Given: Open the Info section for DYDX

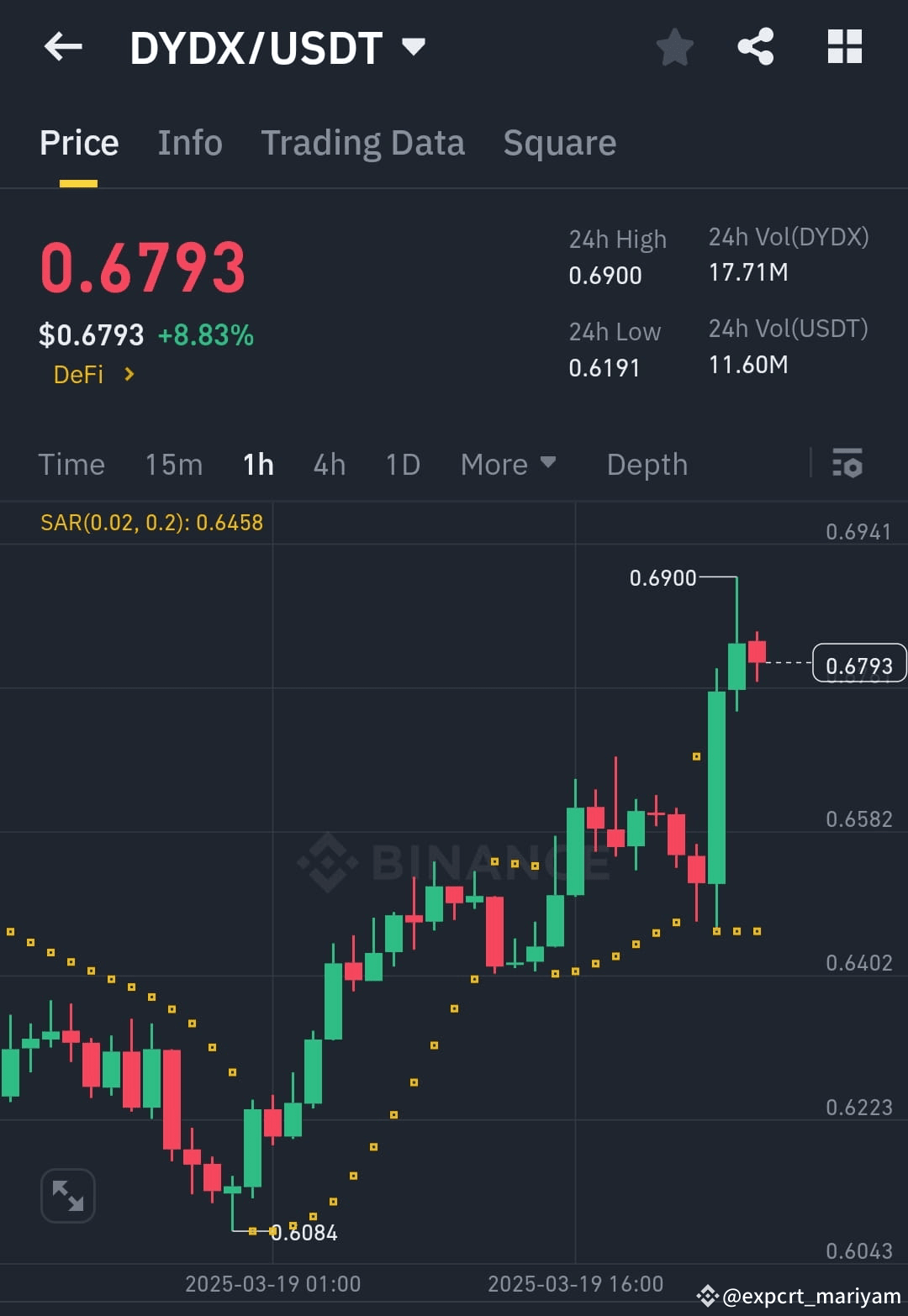Looking at the screenshot, I should [x=189, y=142].
